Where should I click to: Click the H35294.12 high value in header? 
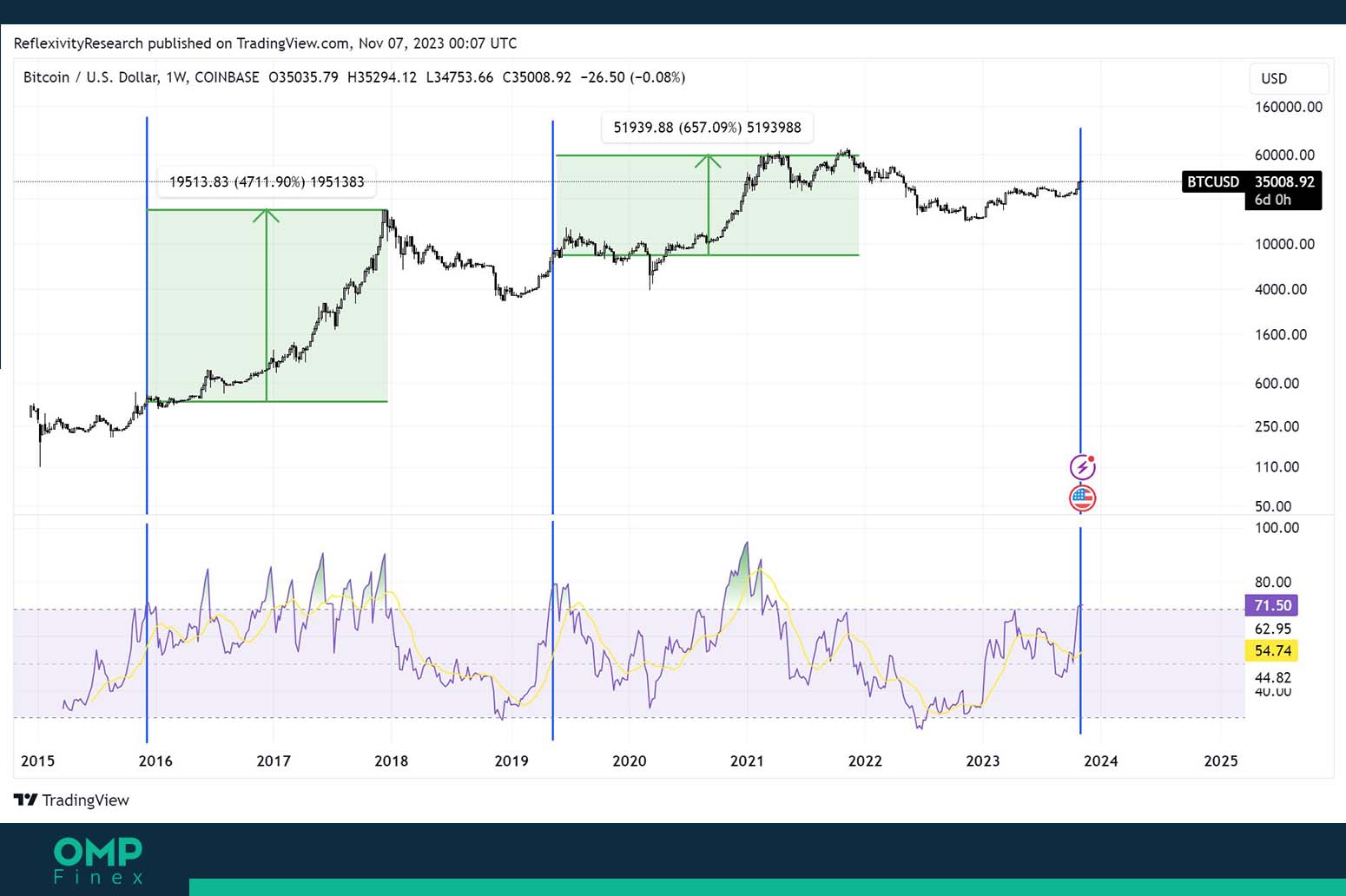[382, 77]
